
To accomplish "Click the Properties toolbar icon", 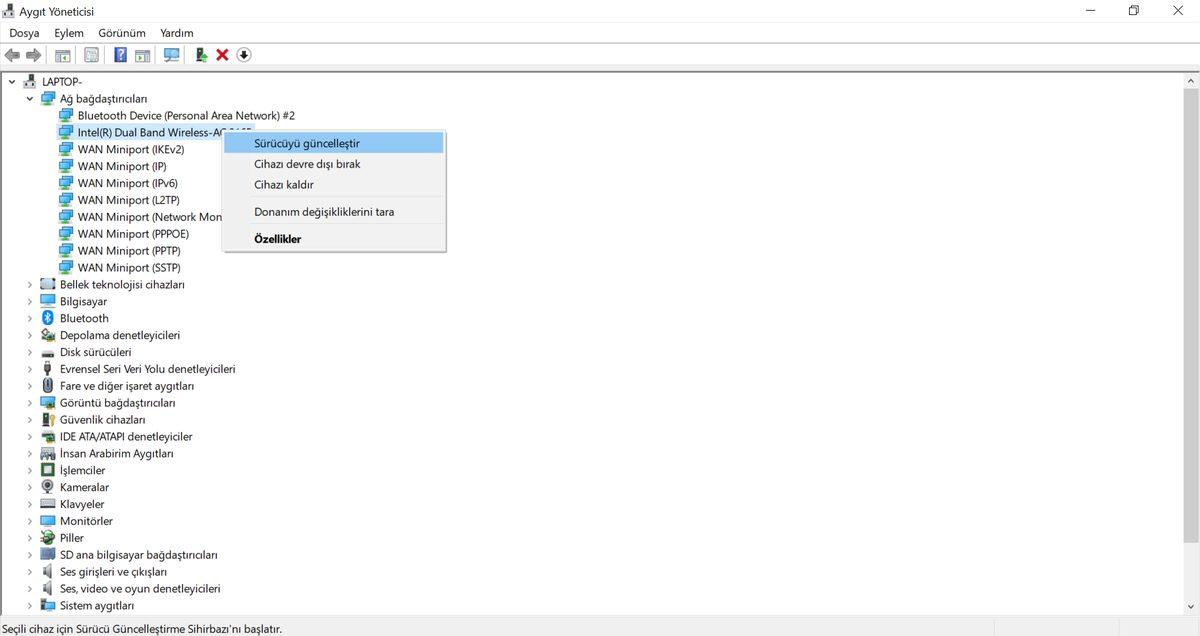I will click(92, 55).
